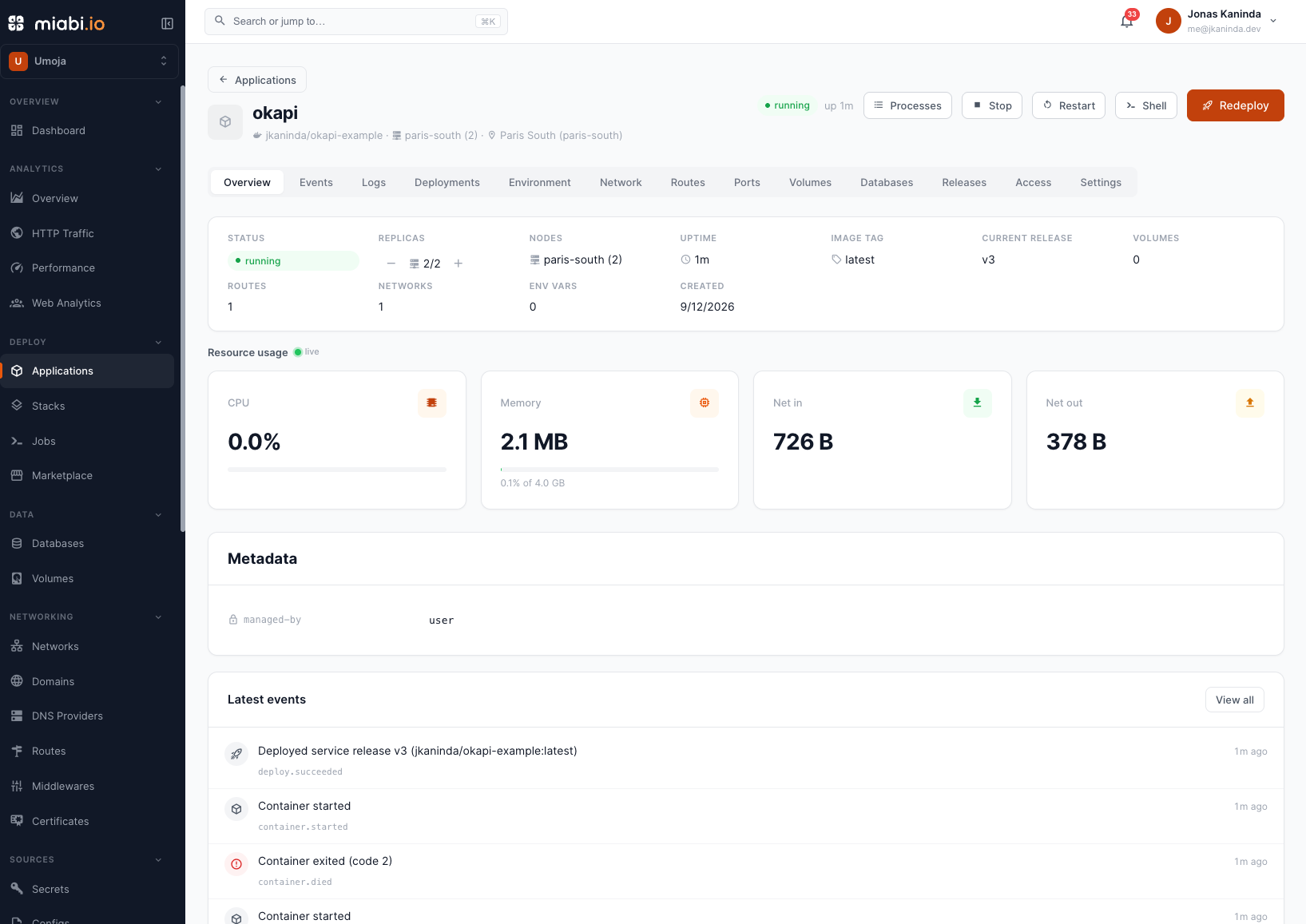The image size is (1306, 924).
Task: Click the Memory card icon
Action: 705,403
